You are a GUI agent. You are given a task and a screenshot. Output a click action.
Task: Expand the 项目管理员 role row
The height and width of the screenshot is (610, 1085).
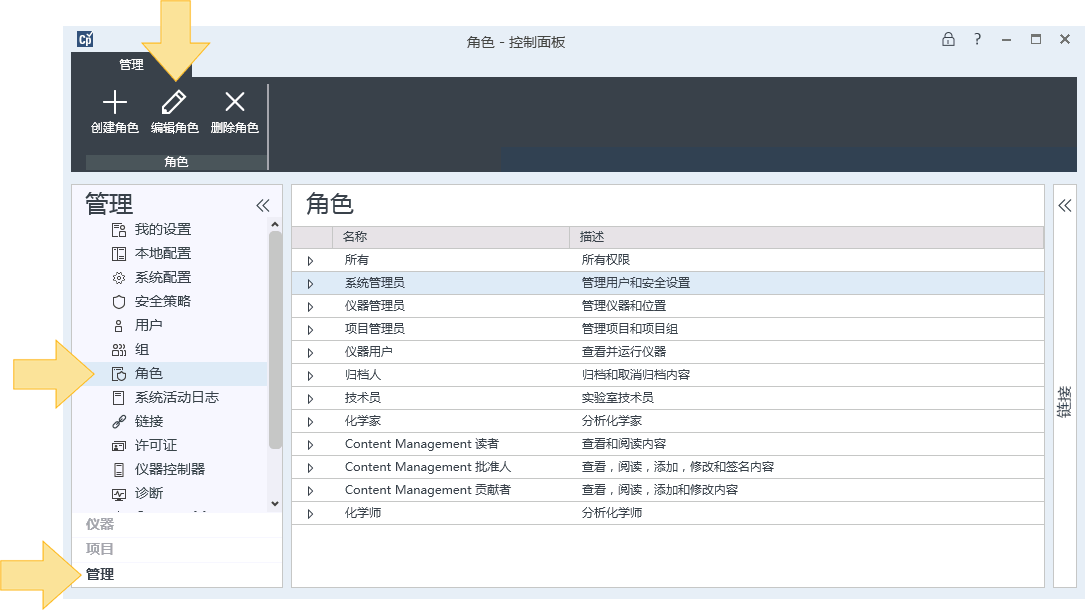click(310, 330)
